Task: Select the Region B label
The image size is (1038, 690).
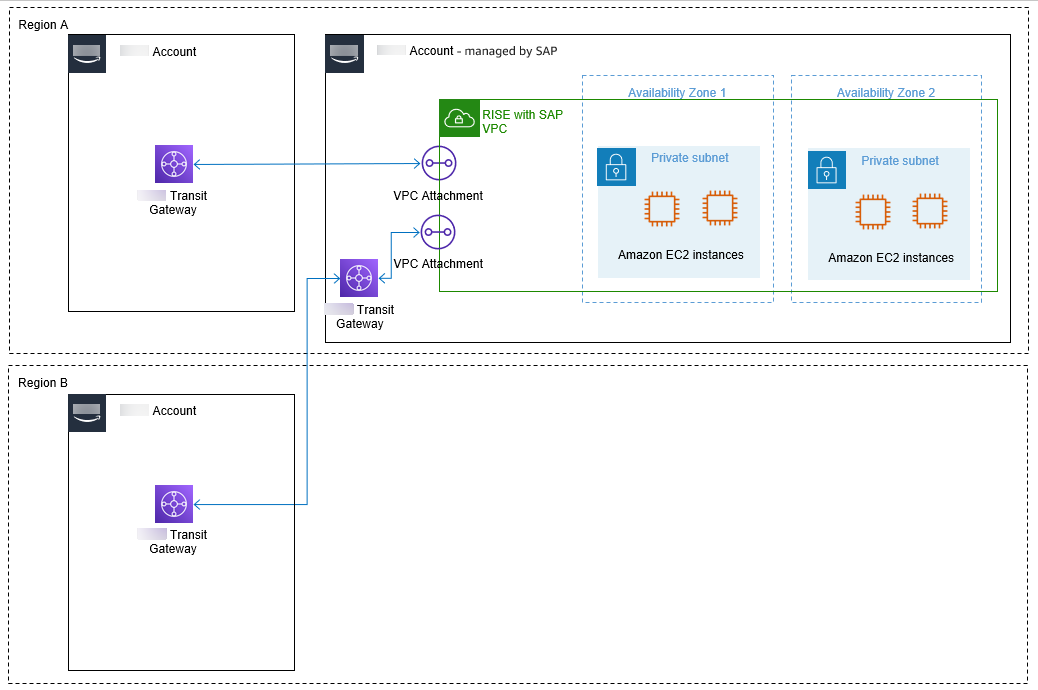Action: 44,383
